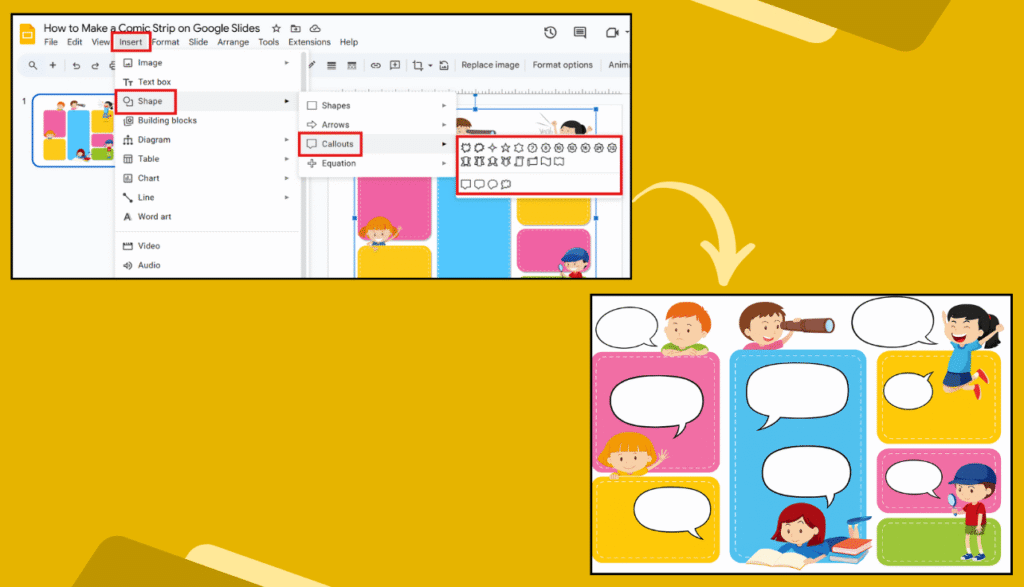Open the Insert menu
The width and height of the screenshot is (1024, 587).
[131, 42]
